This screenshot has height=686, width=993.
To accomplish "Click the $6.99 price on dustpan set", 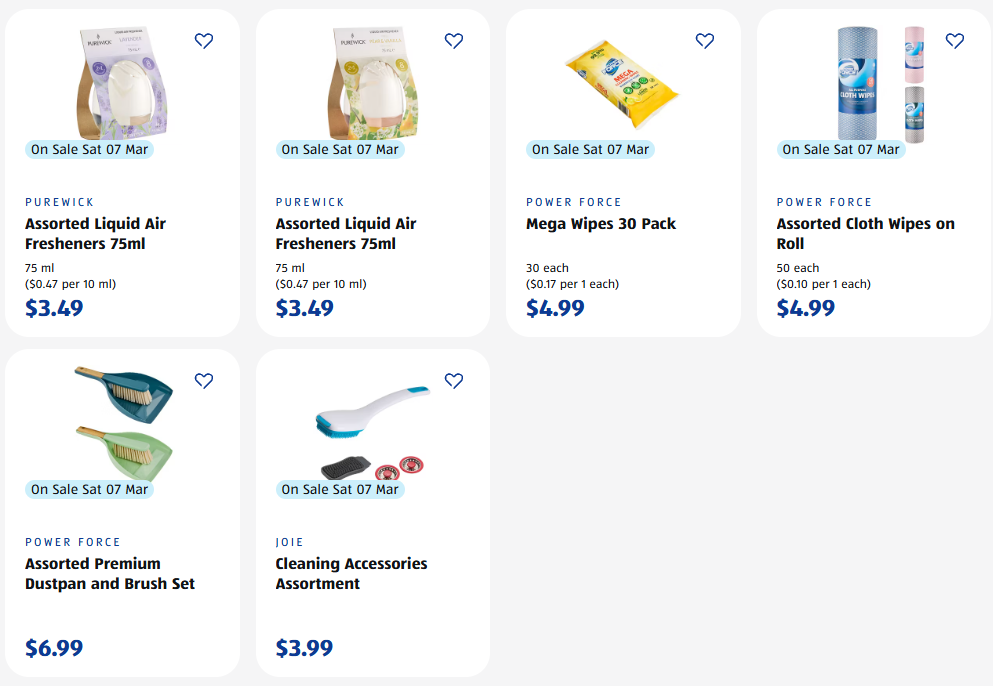I will tap(54, 648).
